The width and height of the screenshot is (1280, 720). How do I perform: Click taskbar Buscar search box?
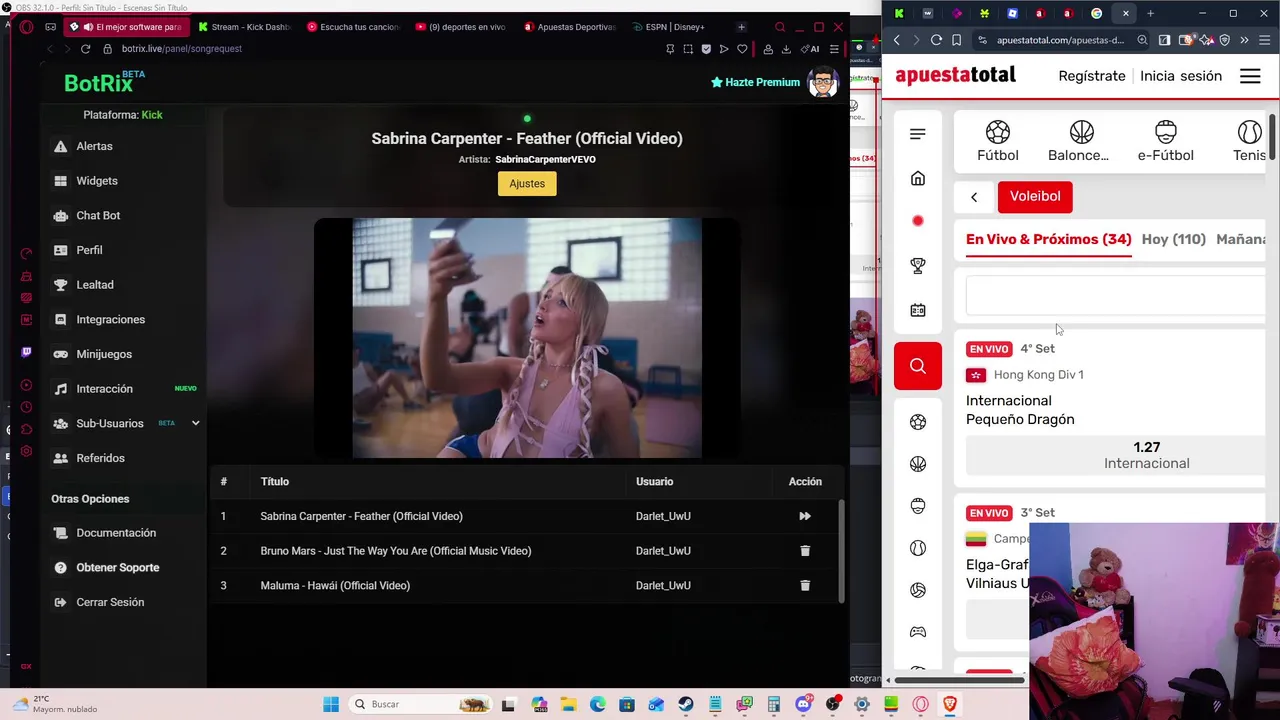(420, 704)
